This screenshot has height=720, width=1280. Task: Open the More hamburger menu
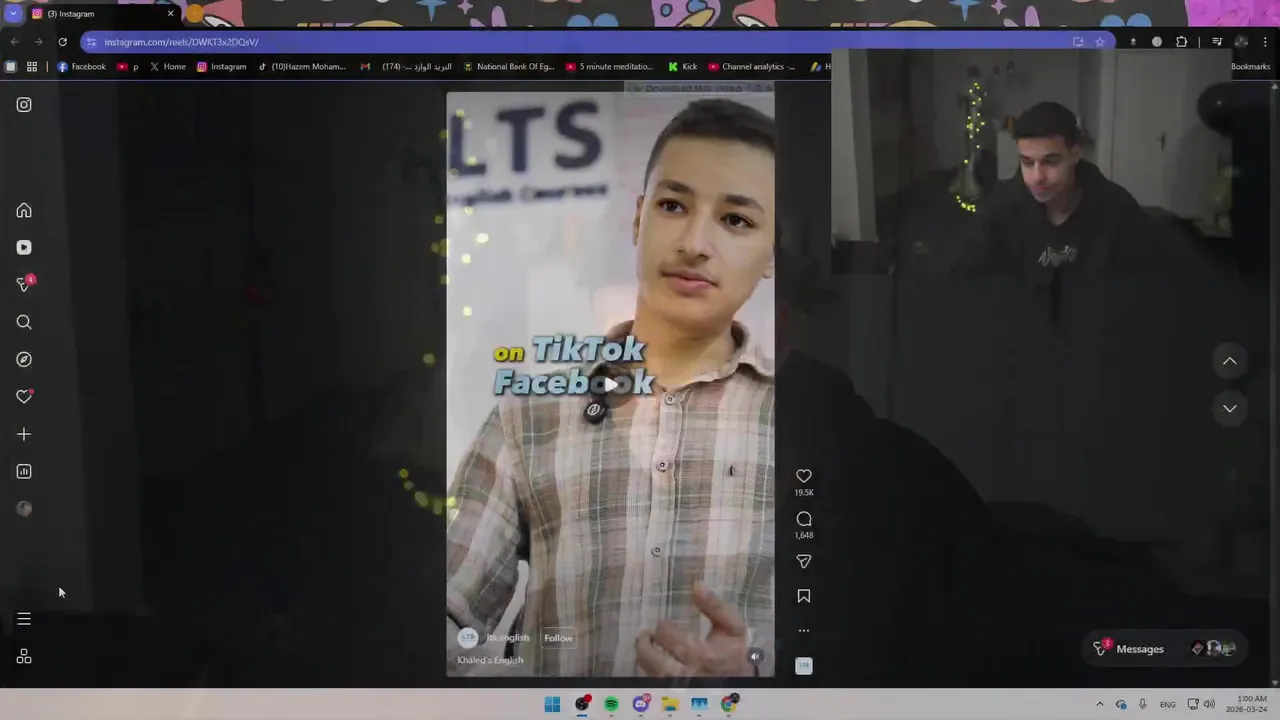(24, 619)
